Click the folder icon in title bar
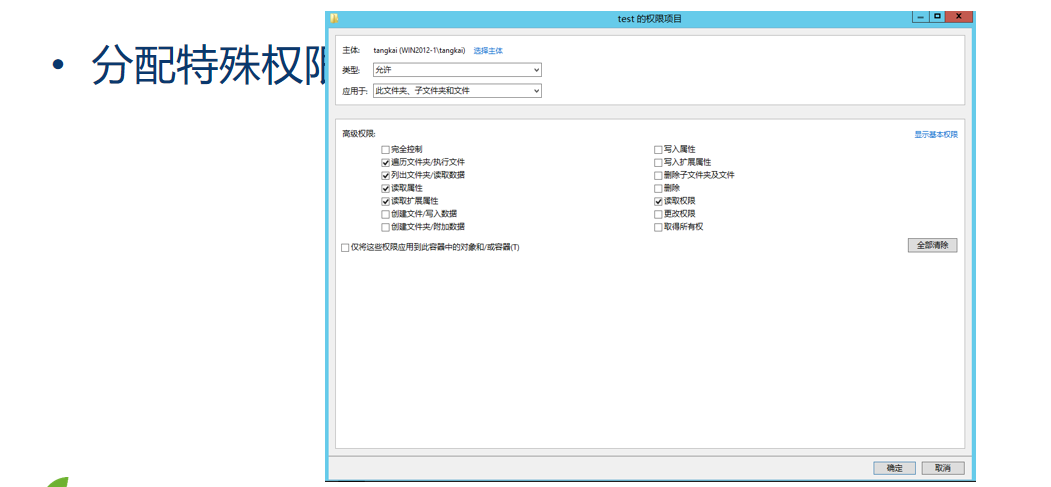This screenshot has height=487, width=1051. [334, 18]
